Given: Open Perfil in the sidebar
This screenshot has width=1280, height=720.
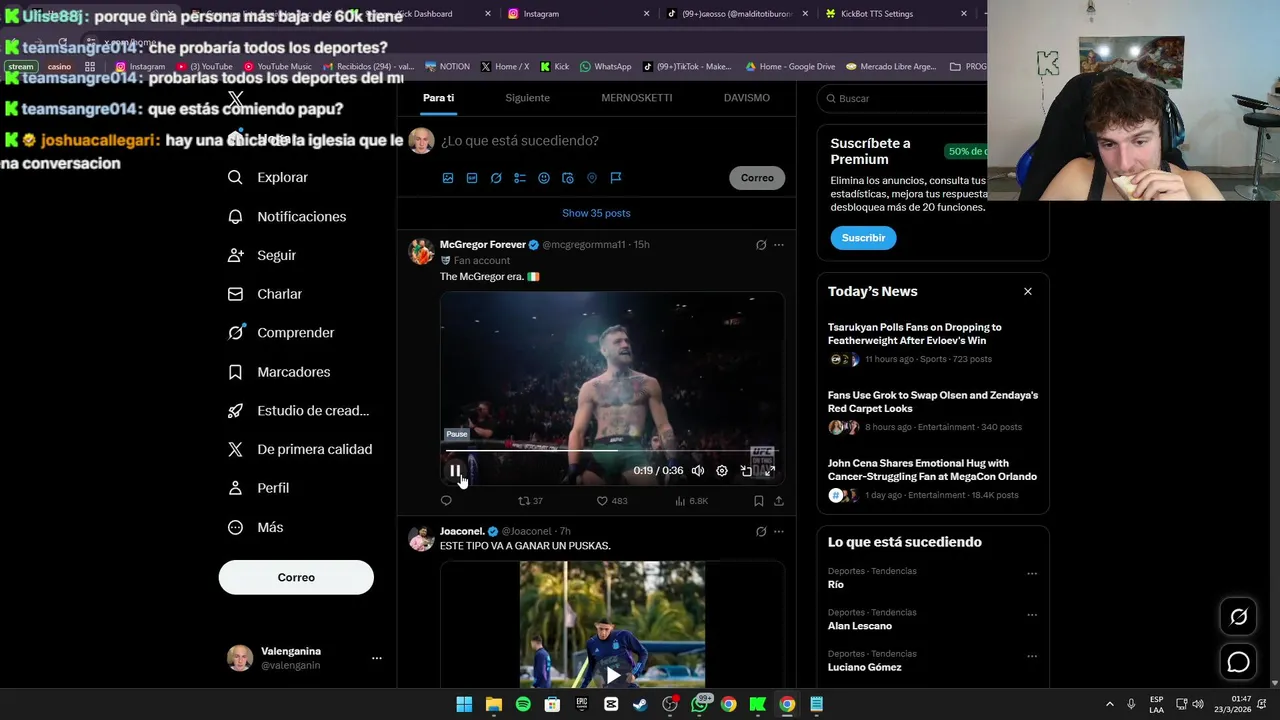Looking at the screenshot, I should [259, 488].
